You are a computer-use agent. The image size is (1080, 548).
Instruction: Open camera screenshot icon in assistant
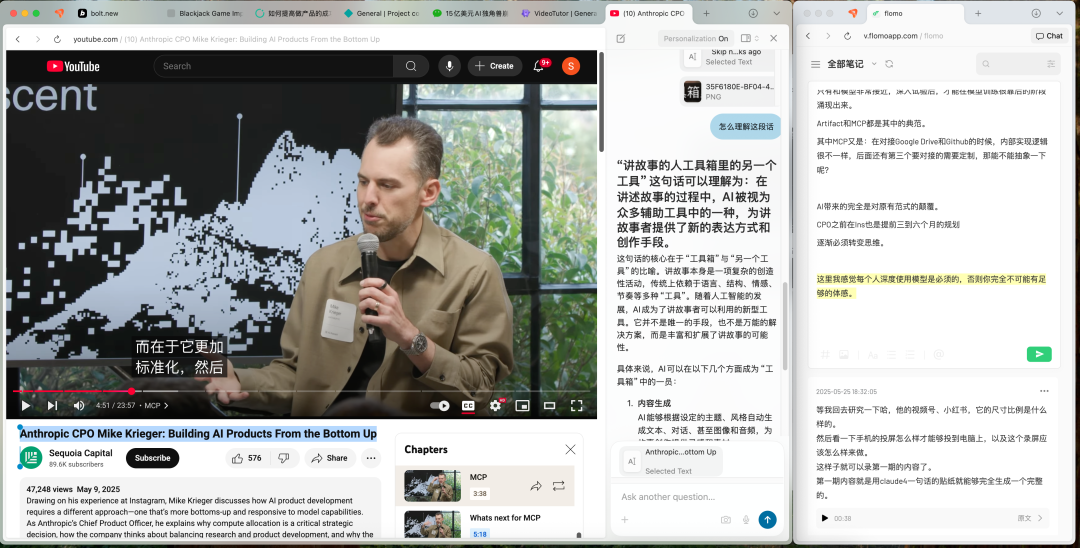point(725,520)
